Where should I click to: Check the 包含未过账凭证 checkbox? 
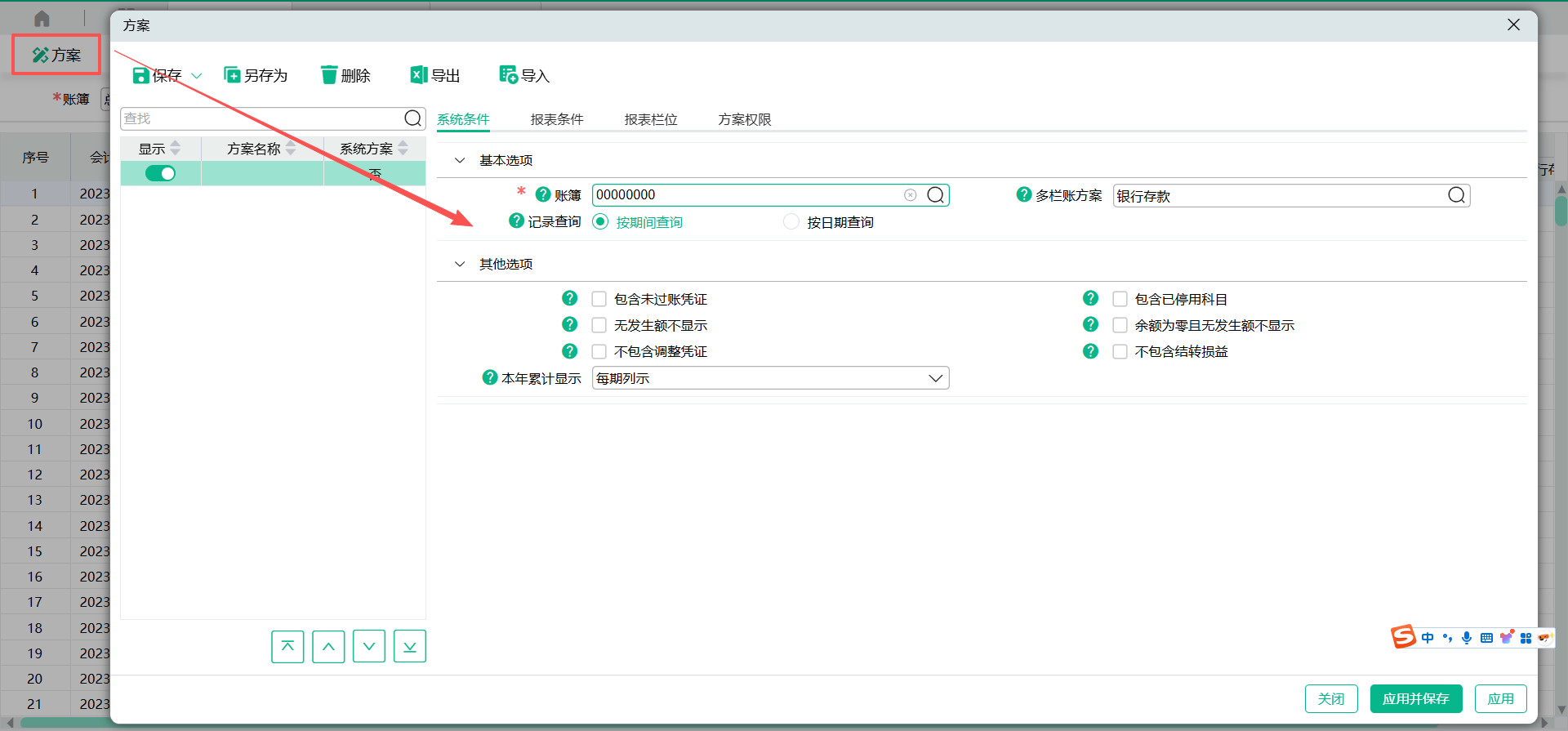(599, 300)
